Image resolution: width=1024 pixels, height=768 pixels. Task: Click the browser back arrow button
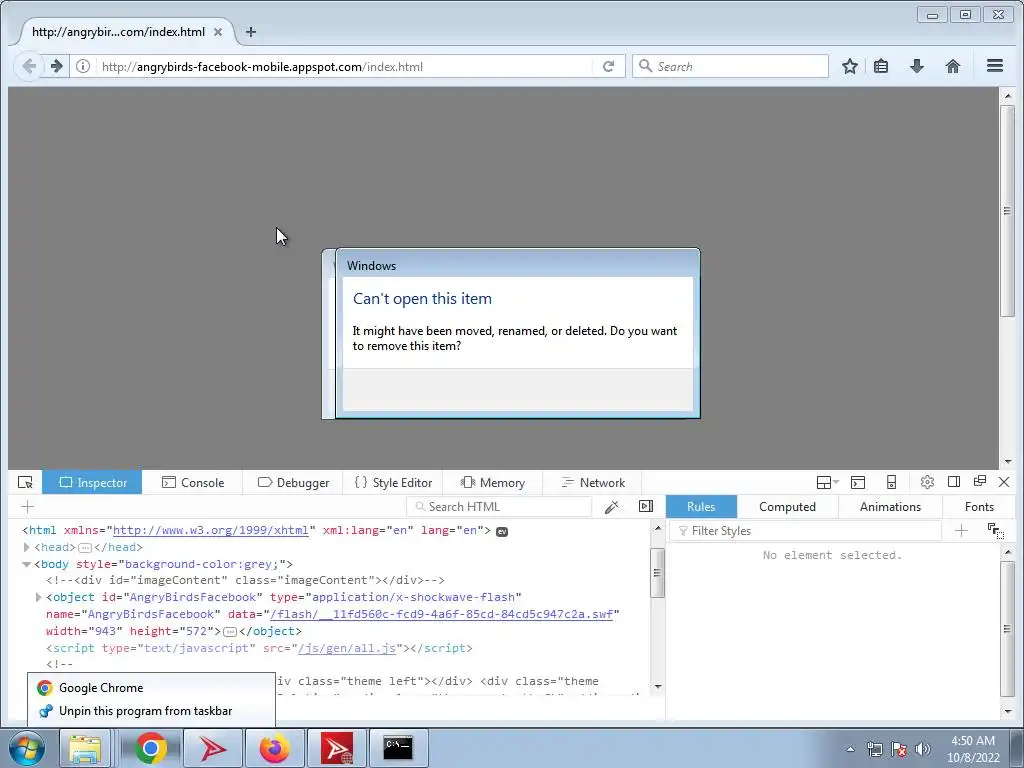[x=29, y=66]
